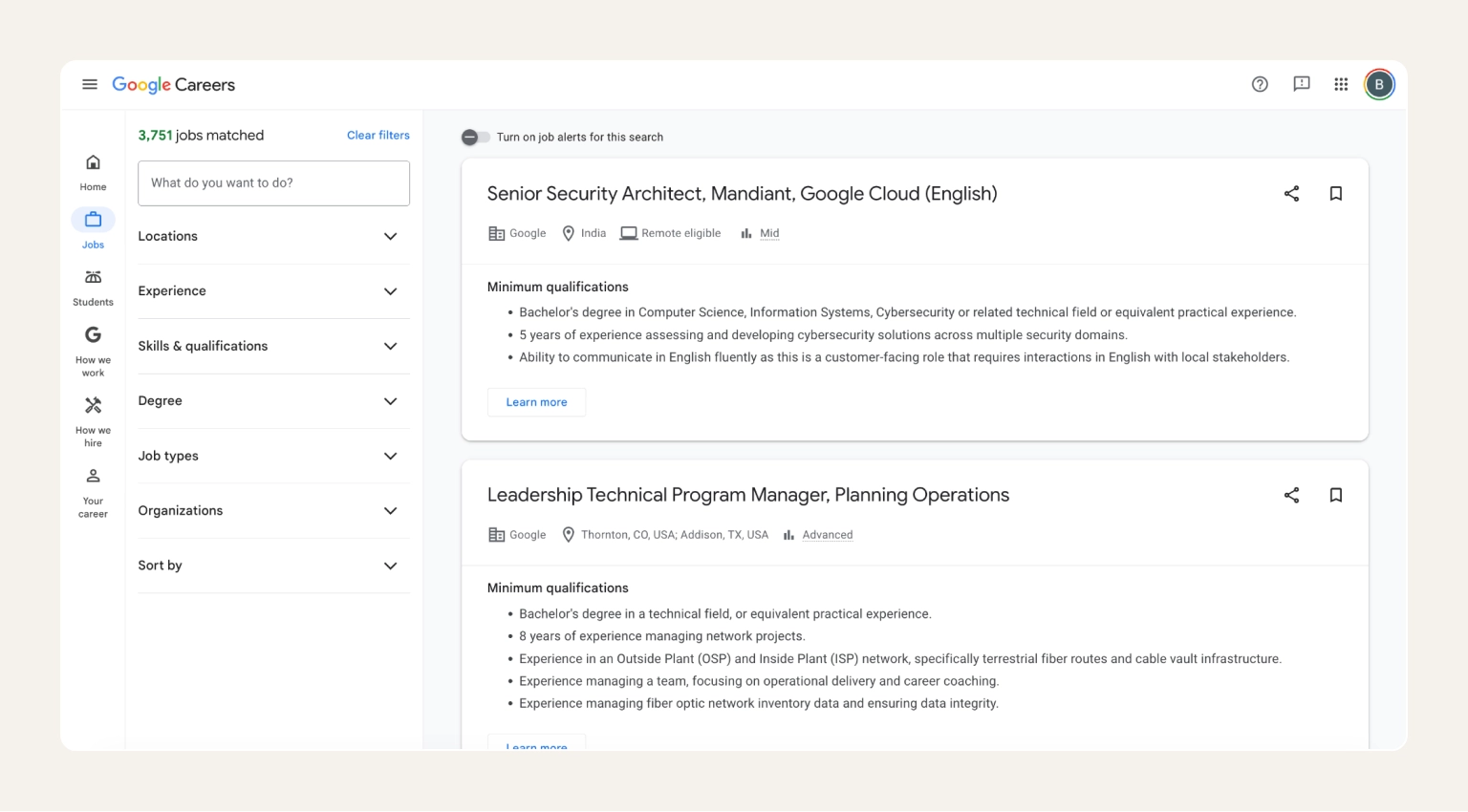Bookmark the Senior Security Architect job
1468x812 pixels.
click(1336, 194)
